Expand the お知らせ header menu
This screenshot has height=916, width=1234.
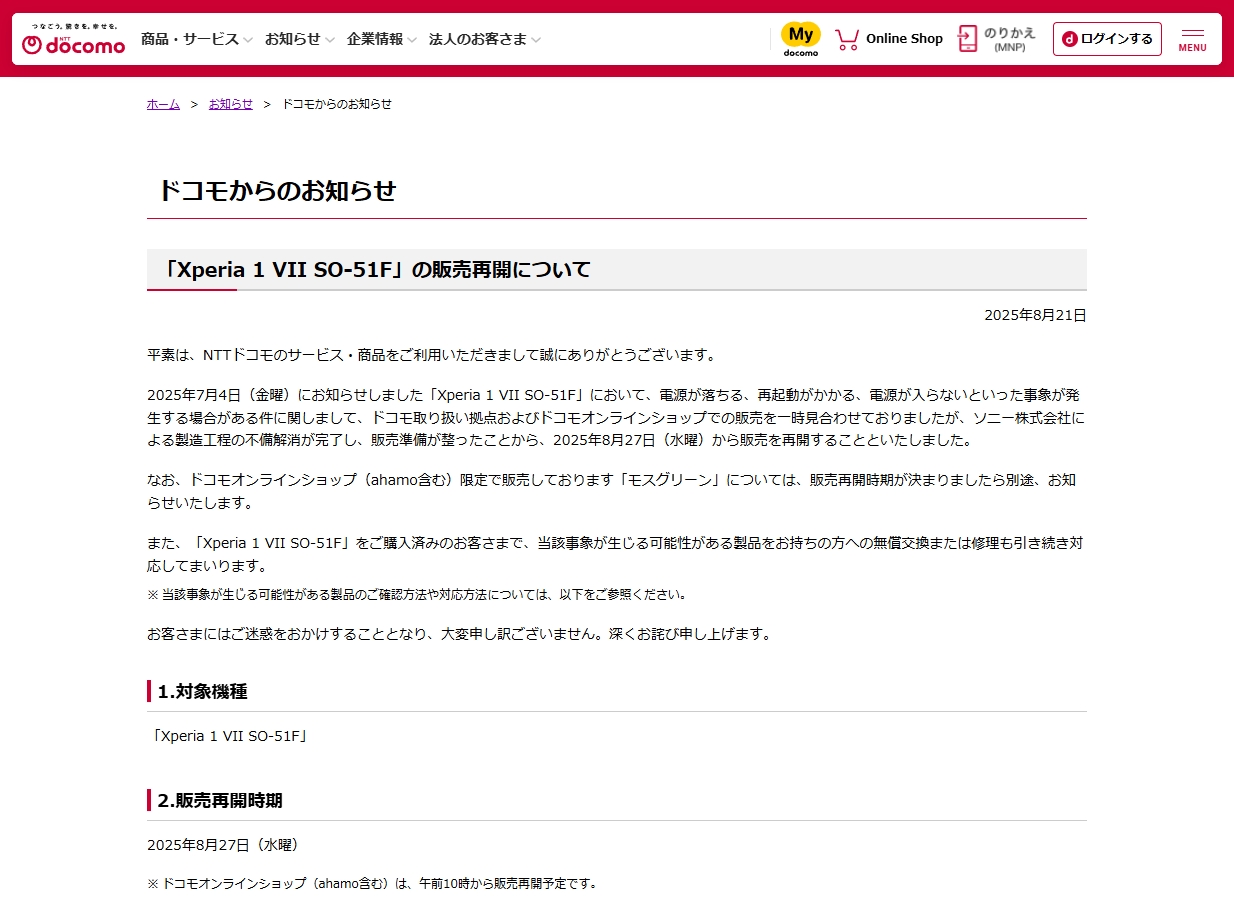point(299,39)
